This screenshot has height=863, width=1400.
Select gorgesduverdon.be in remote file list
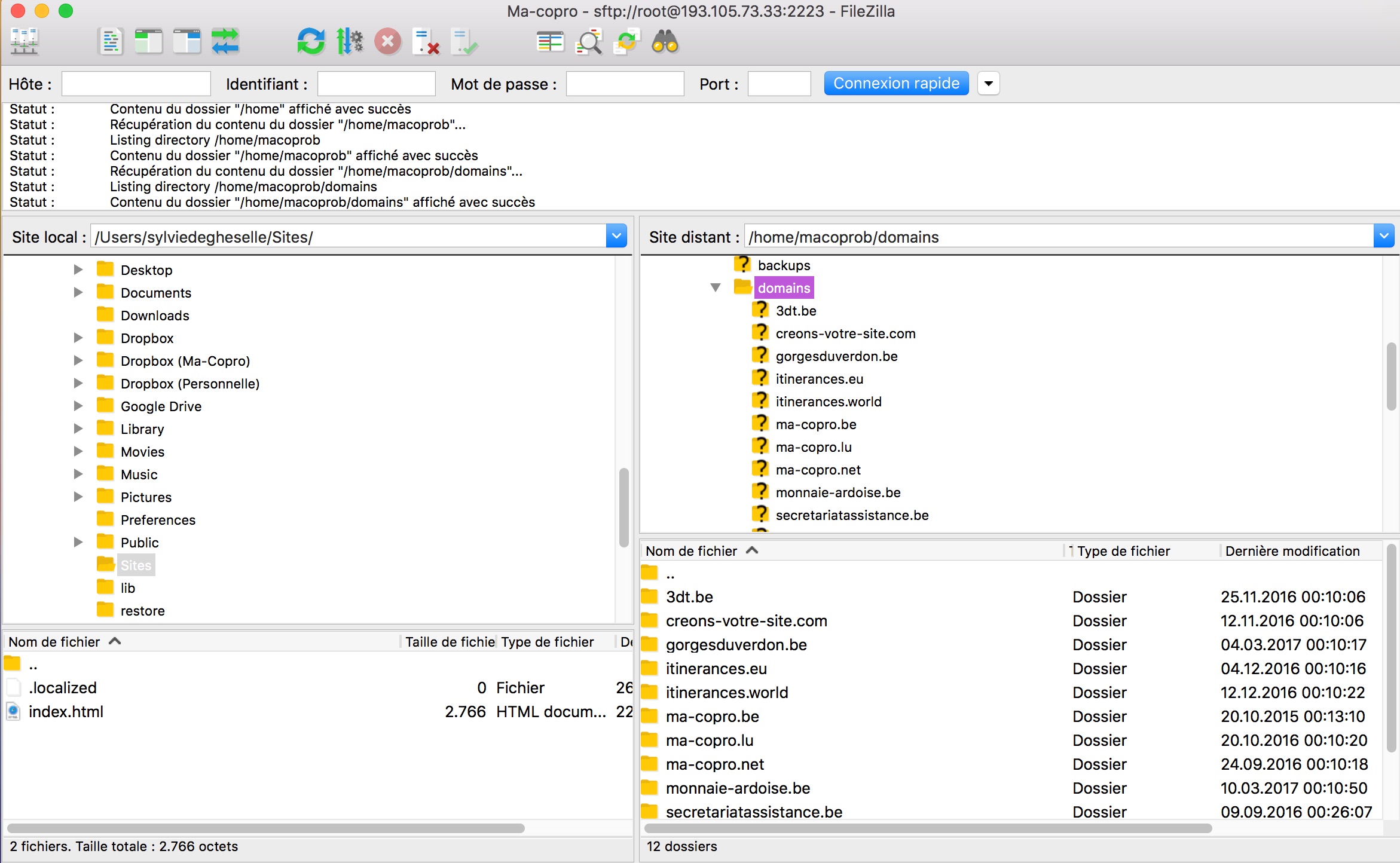(1011, 645)
